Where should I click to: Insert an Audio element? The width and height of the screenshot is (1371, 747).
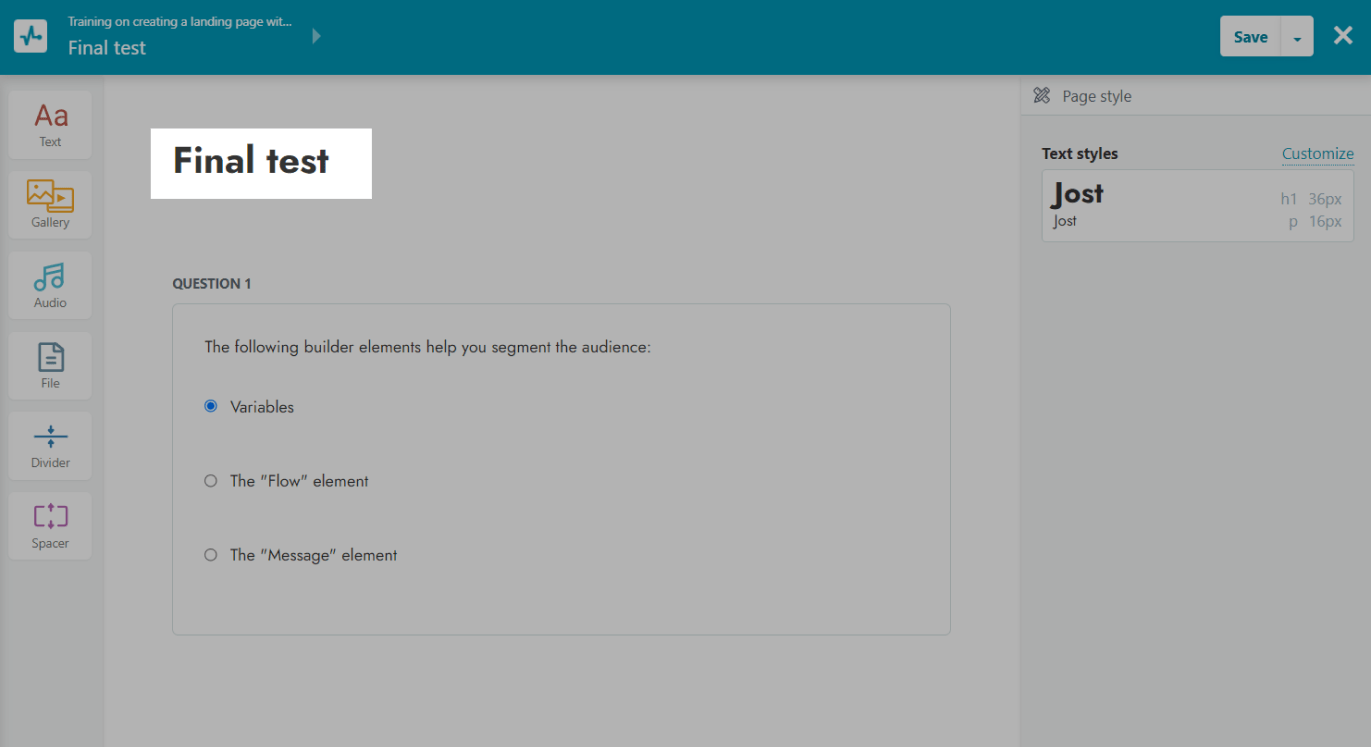[50, 285]
